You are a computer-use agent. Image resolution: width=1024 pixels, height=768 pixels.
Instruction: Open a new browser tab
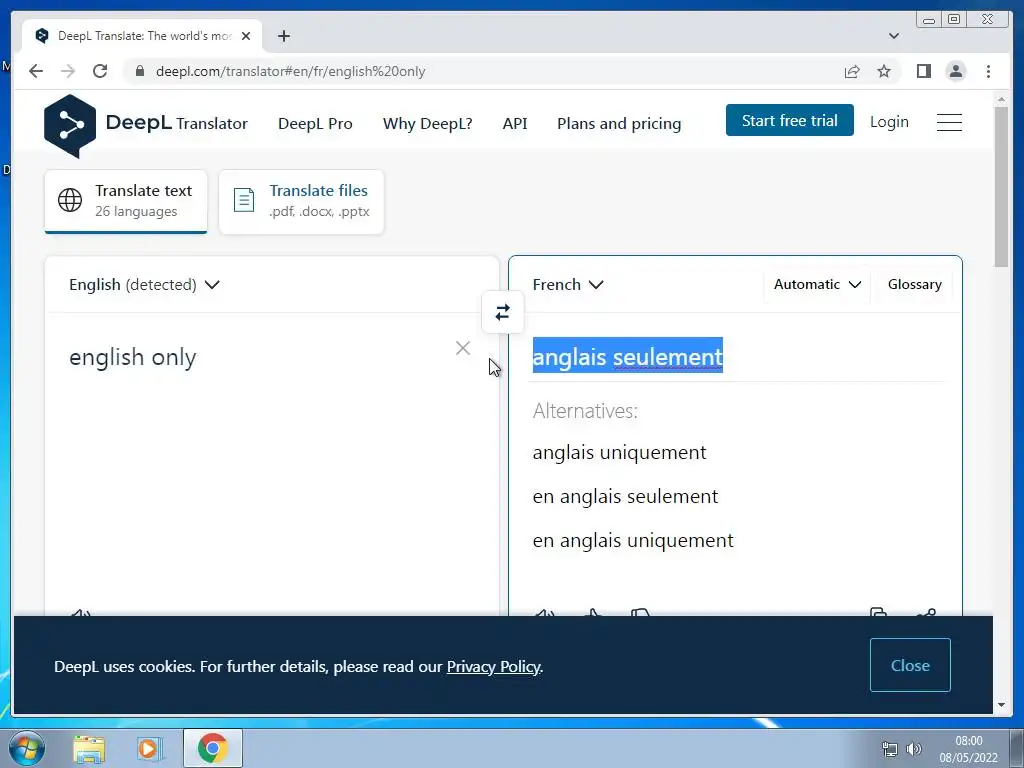click(283, 36)
